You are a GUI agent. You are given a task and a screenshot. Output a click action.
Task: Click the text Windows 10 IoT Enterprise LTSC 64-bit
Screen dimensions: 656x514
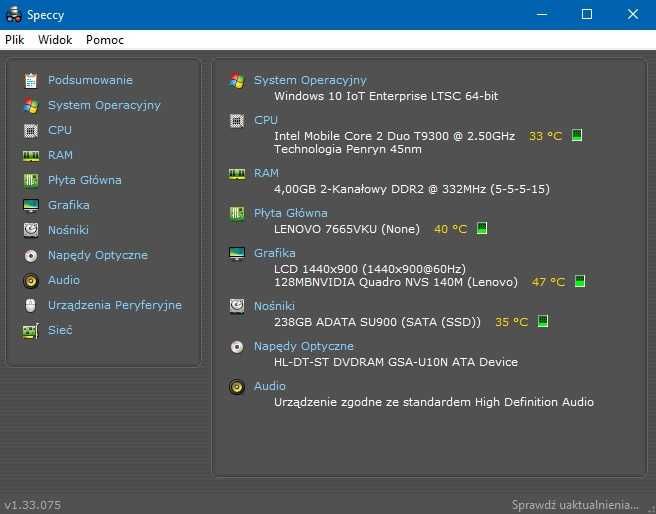[x=386, y=96]
